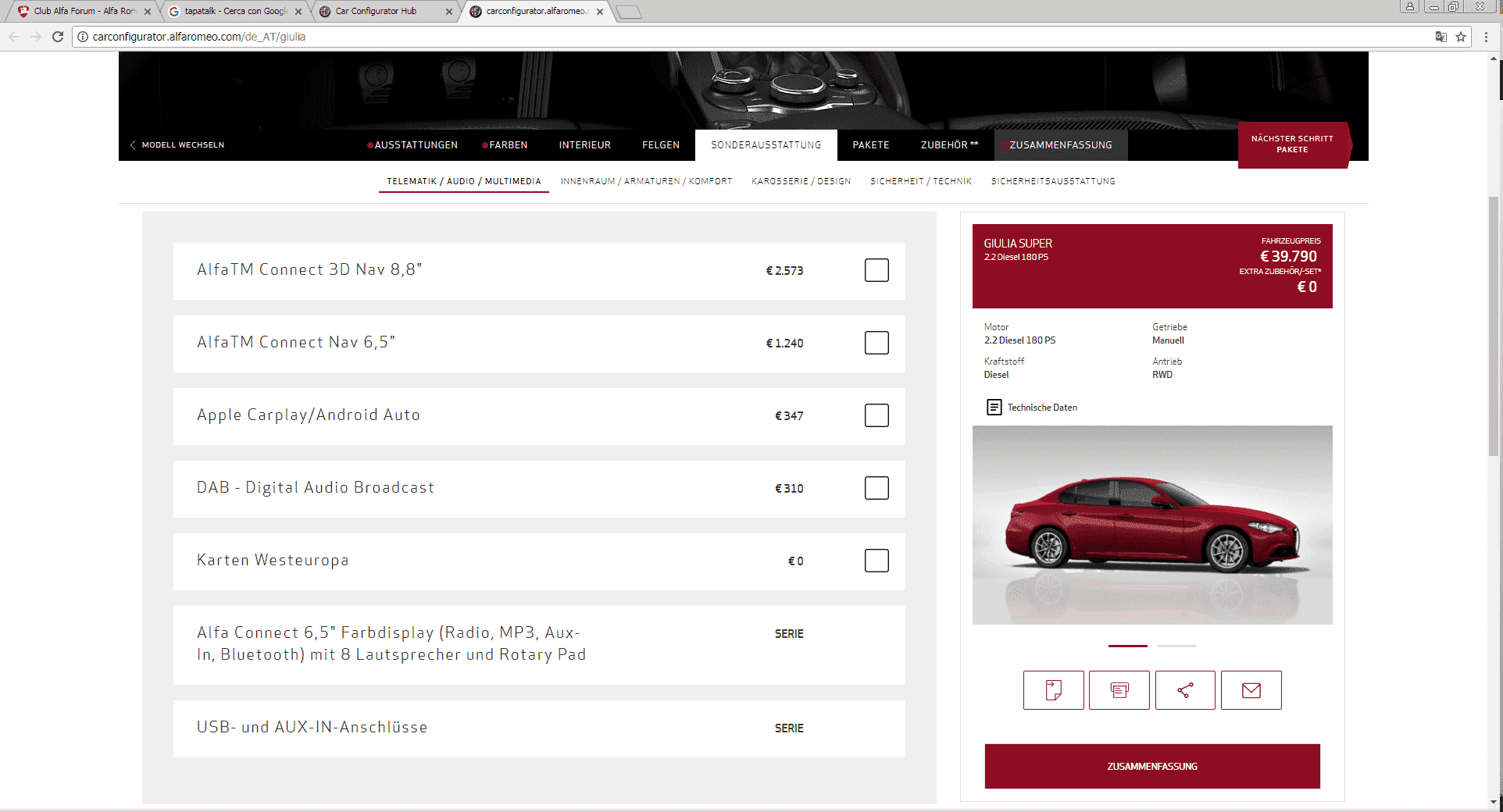Click the translate page icon in address bar
This screenshot has height=812, width=1503.
[x=1441, y=37]
